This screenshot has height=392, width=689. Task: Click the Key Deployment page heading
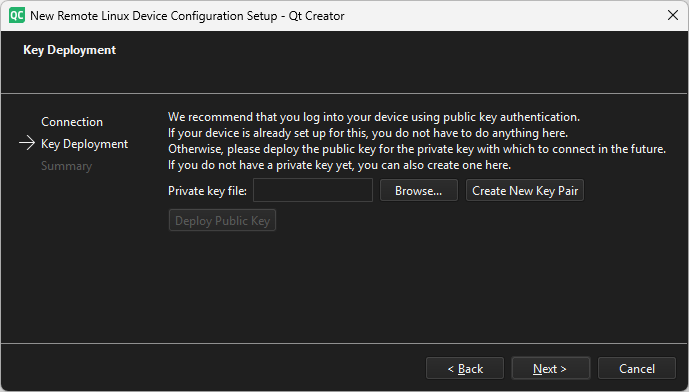coord(69,50)
